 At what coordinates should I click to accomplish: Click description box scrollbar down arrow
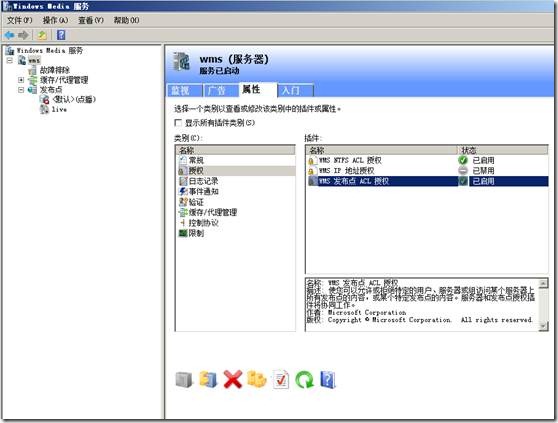coord(543,326)
